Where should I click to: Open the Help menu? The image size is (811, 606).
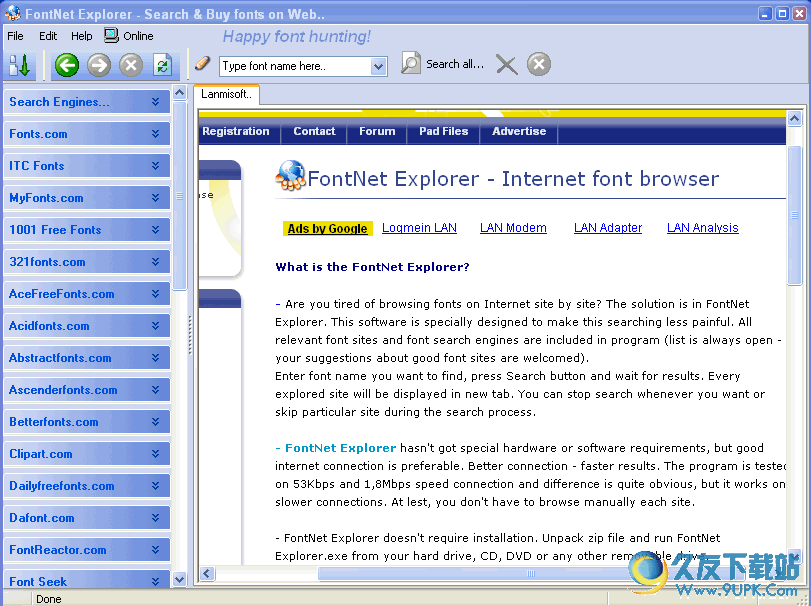click(82, 36)
